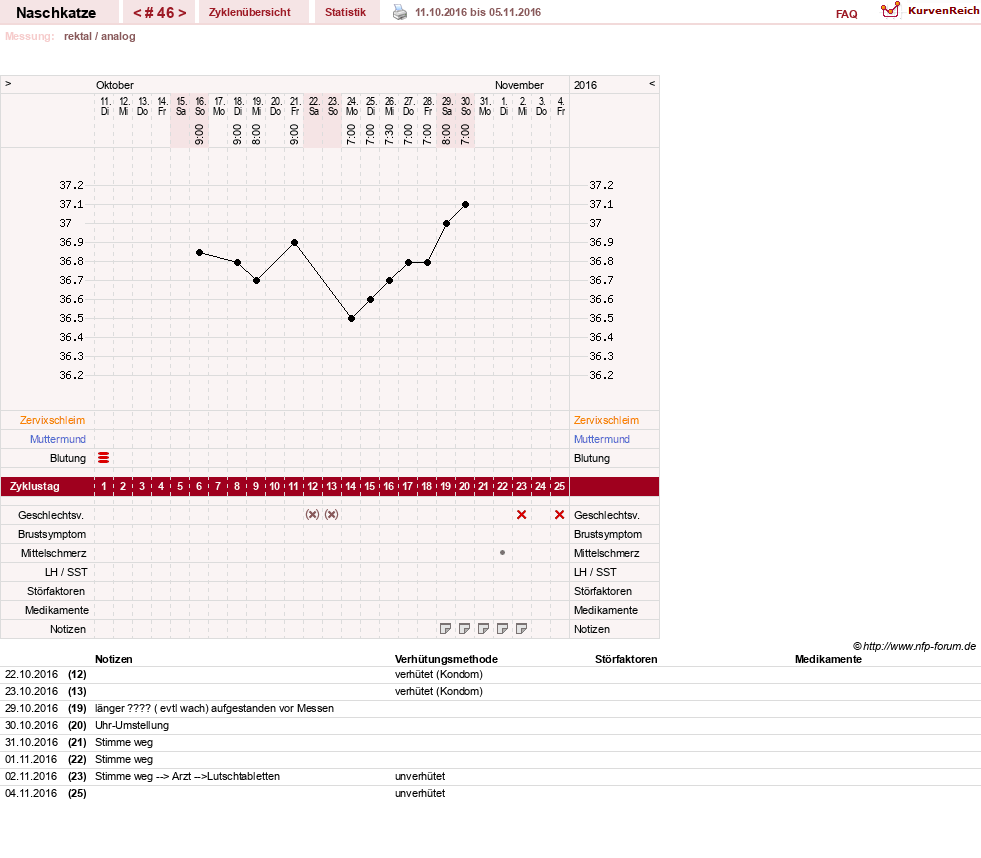Go to the previous cycle arrow before #46
981x858 pixels.
137,13
